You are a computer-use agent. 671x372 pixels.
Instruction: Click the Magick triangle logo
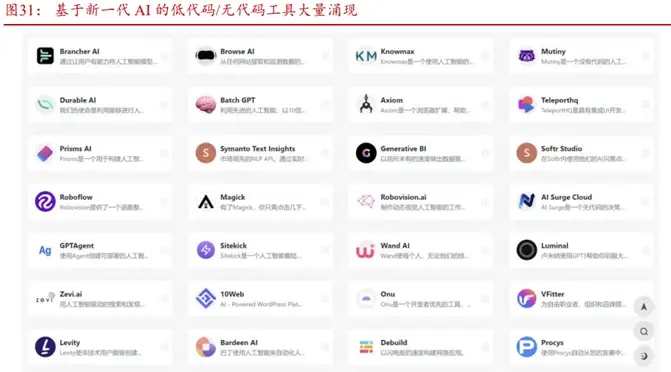tap(205, 202)
